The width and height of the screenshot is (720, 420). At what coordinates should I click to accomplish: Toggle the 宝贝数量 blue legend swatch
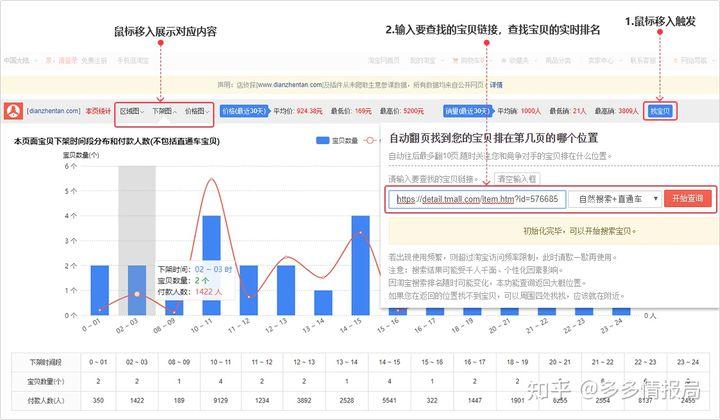(x=323, y=140)
